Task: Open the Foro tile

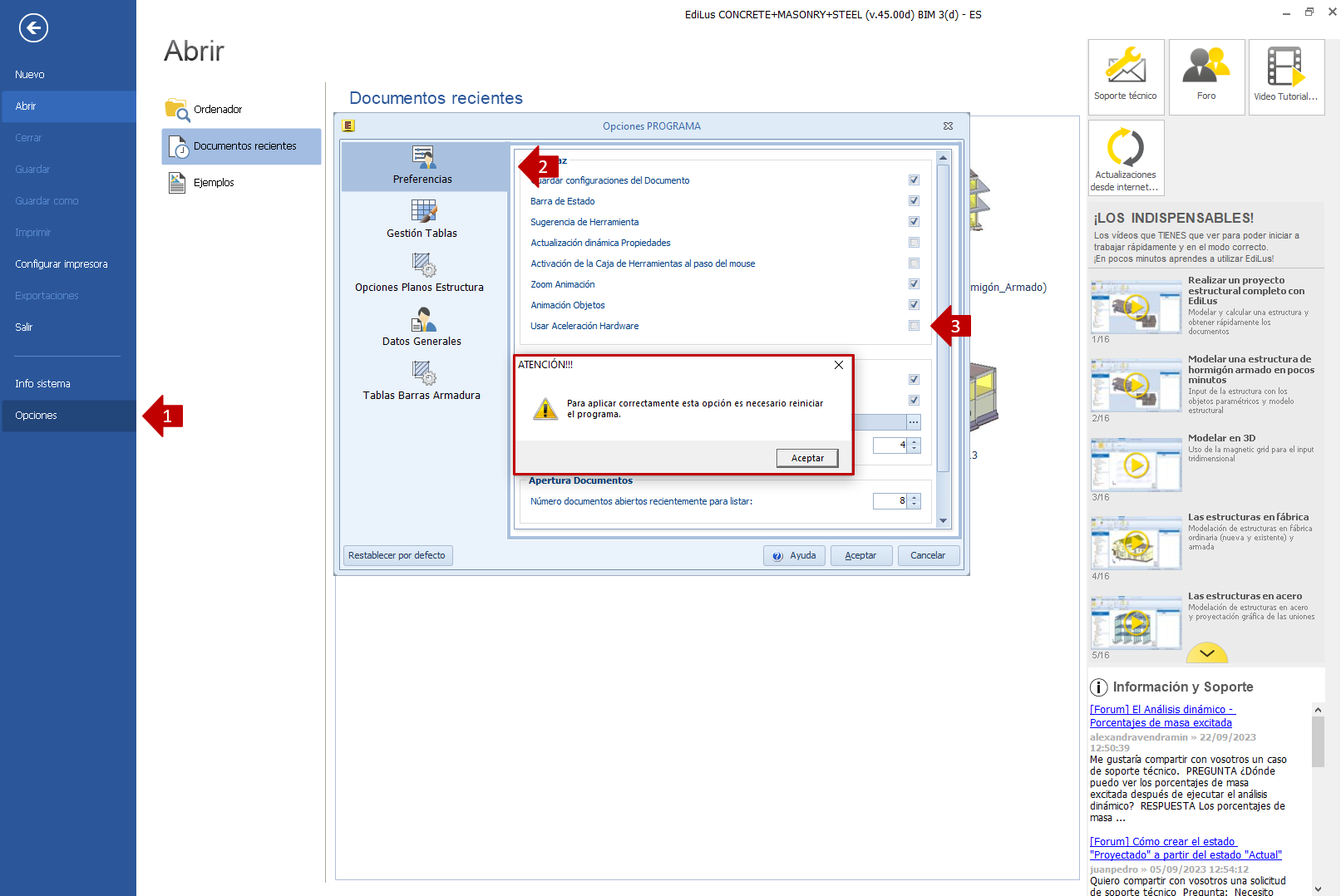Action: pyautogui.click(x=1206, y=76)
